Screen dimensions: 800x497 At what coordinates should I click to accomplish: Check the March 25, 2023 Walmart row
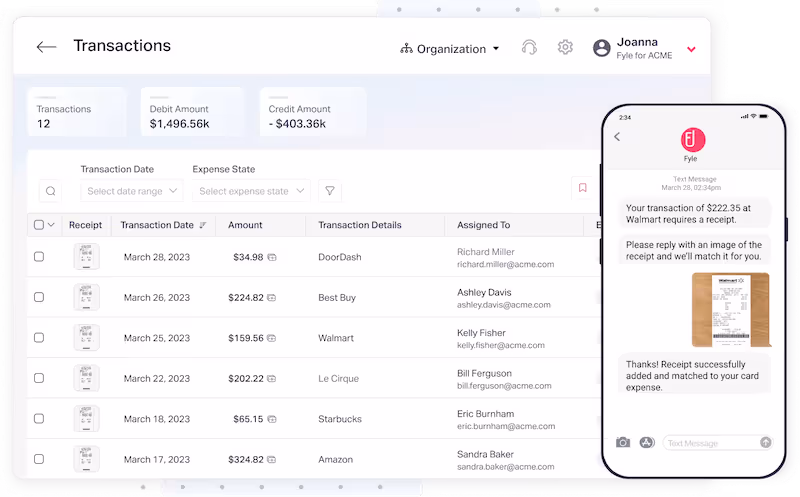(39, 337)
